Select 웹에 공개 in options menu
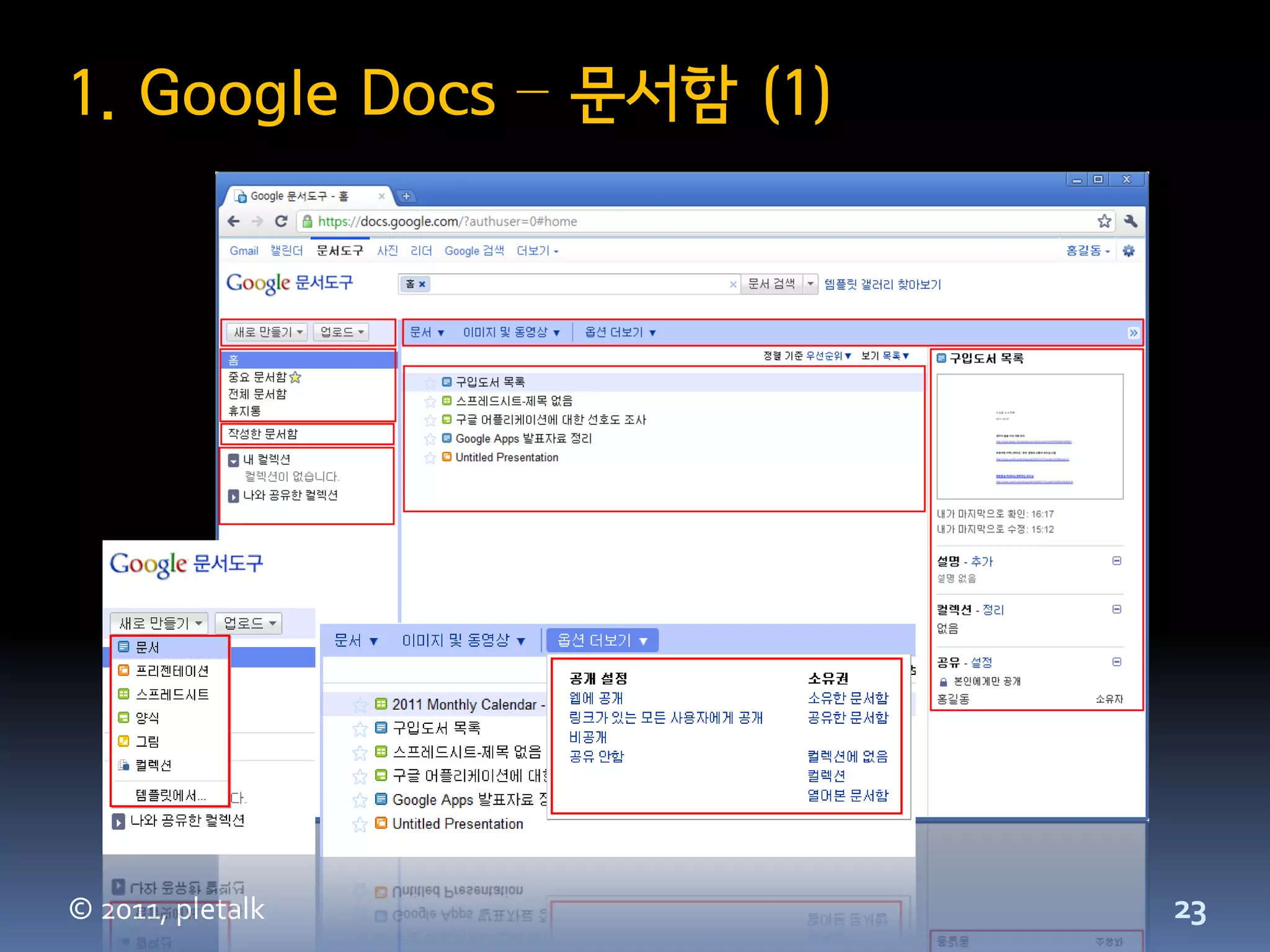Image resolution: width=1270 pixels, height=952 pixels. pyautogui.click(x=596, y=699)
